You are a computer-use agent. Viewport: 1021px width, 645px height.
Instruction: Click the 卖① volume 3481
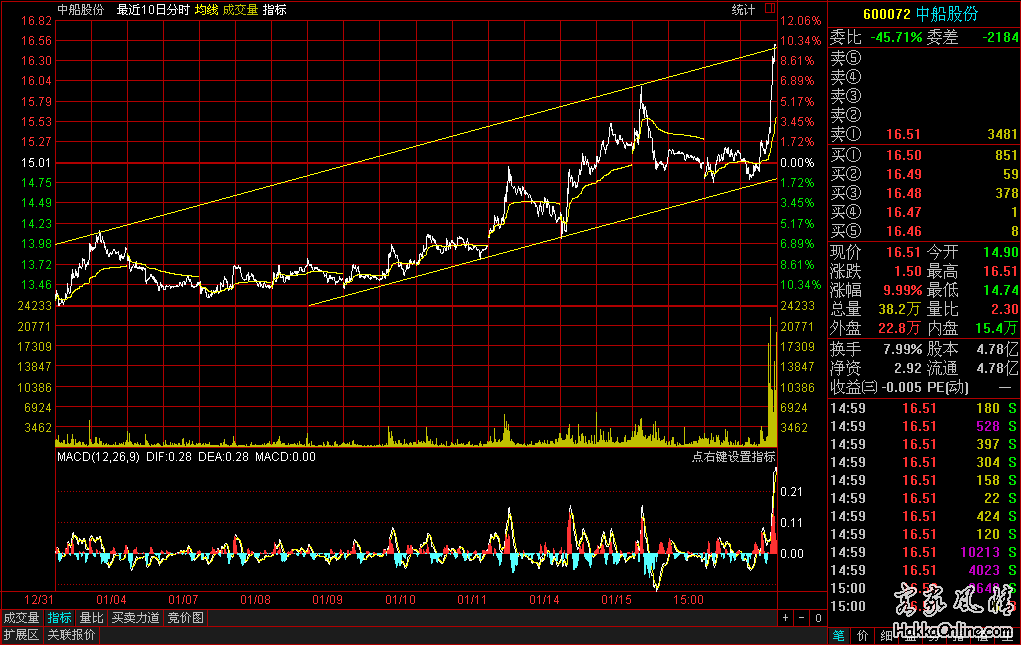click(1003, 134)
